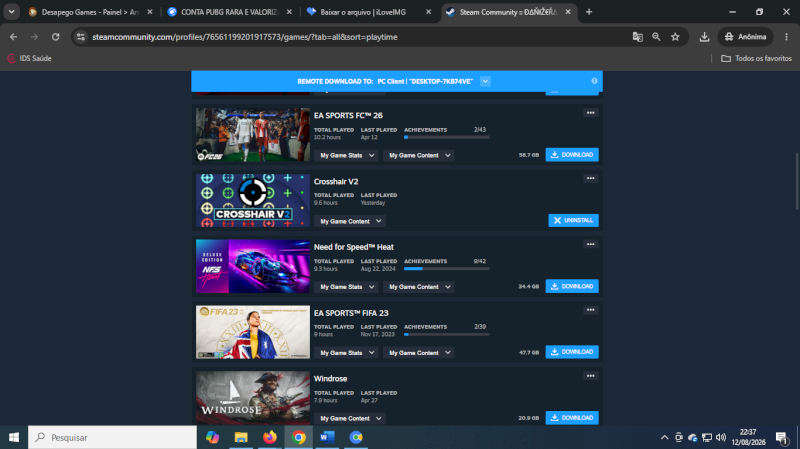This screenshot has height=449, width=800.
Task: Open Crosshair V2 three-dot options menu
Action: click(590, 179)
